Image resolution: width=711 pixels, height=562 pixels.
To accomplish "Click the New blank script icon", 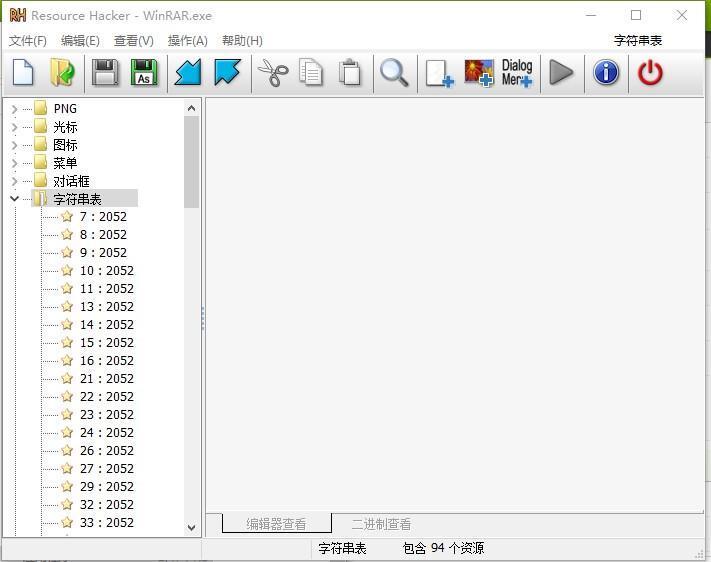I will point(23,73).
